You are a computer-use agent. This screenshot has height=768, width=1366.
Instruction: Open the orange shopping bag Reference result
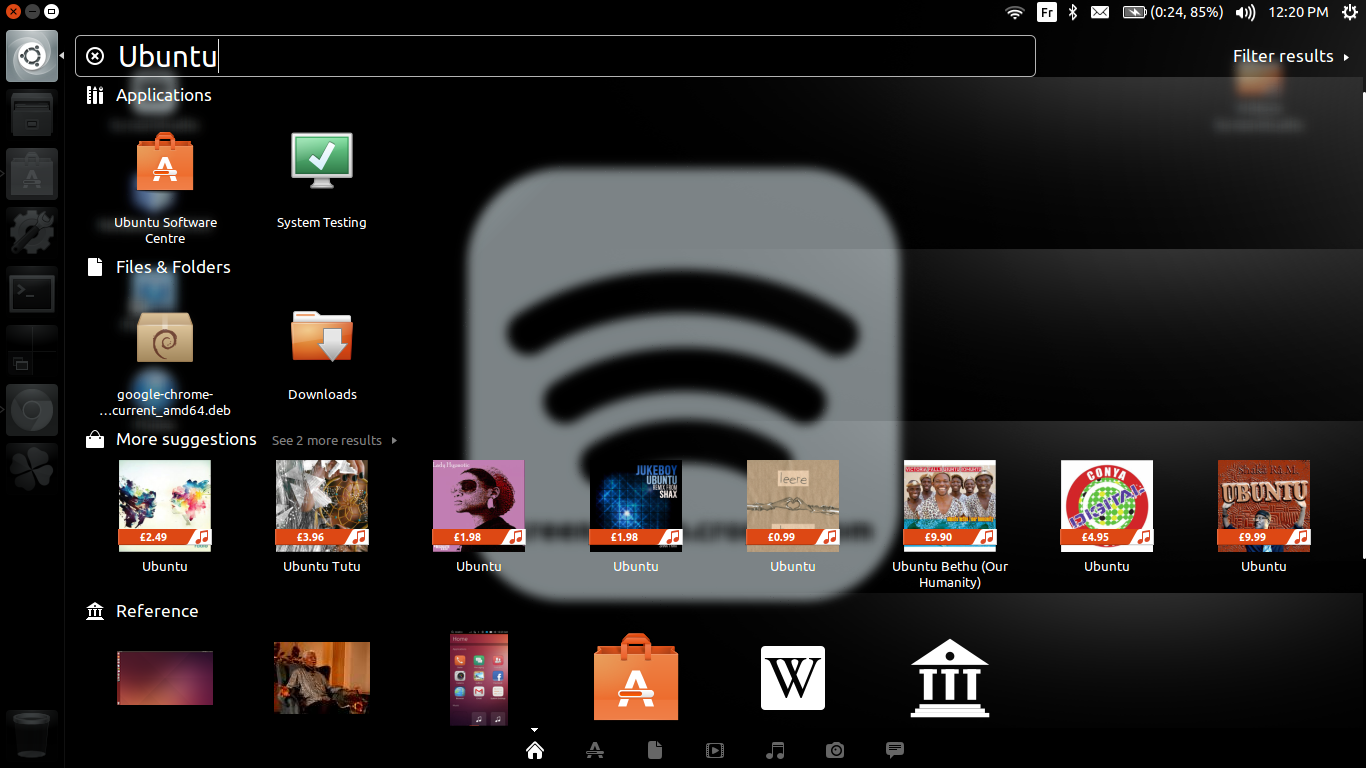(636, 676)
